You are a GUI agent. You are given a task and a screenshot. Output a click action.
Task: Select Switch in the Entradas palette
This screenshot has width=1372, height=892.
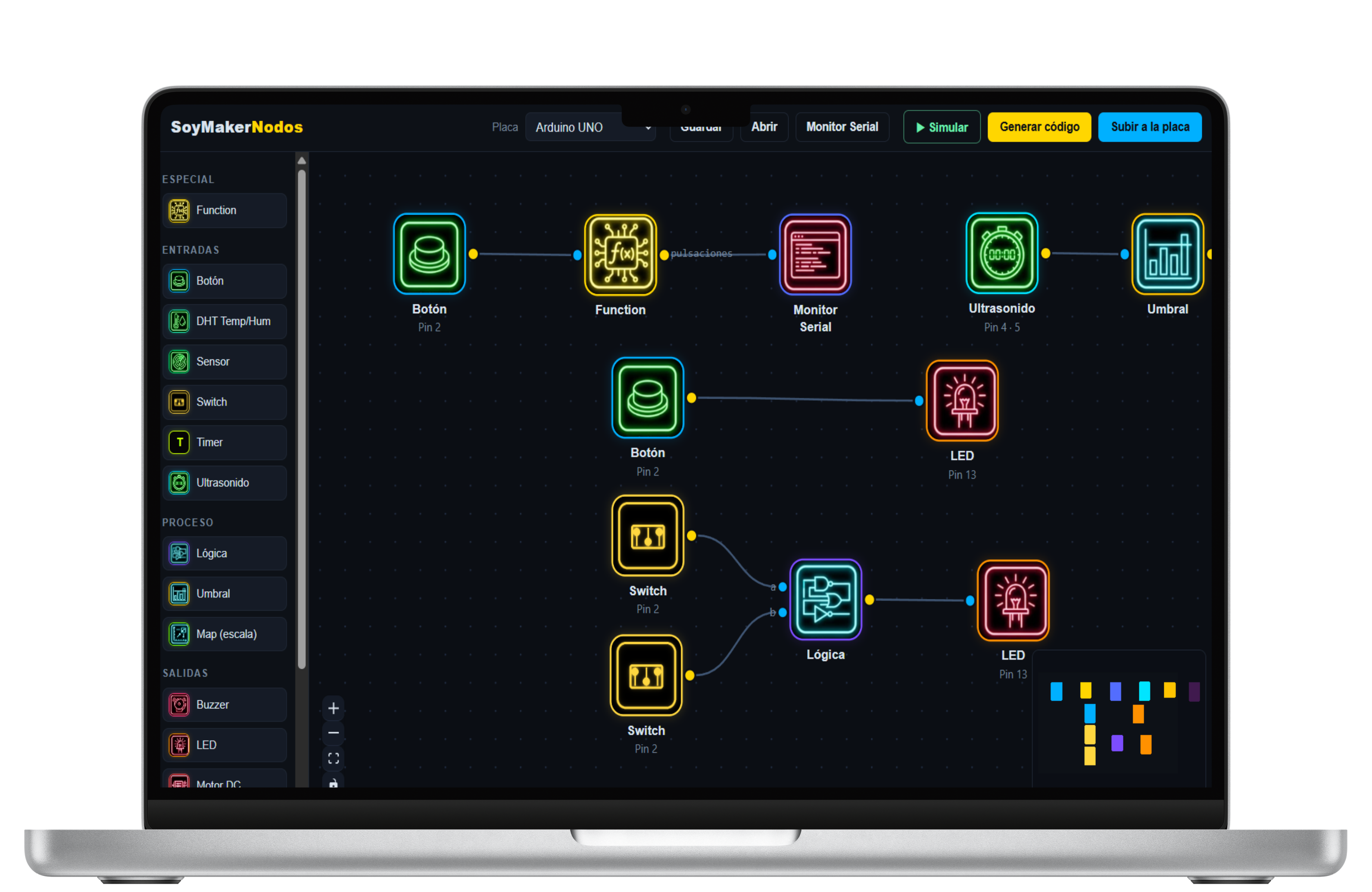(x=224, y=402)
